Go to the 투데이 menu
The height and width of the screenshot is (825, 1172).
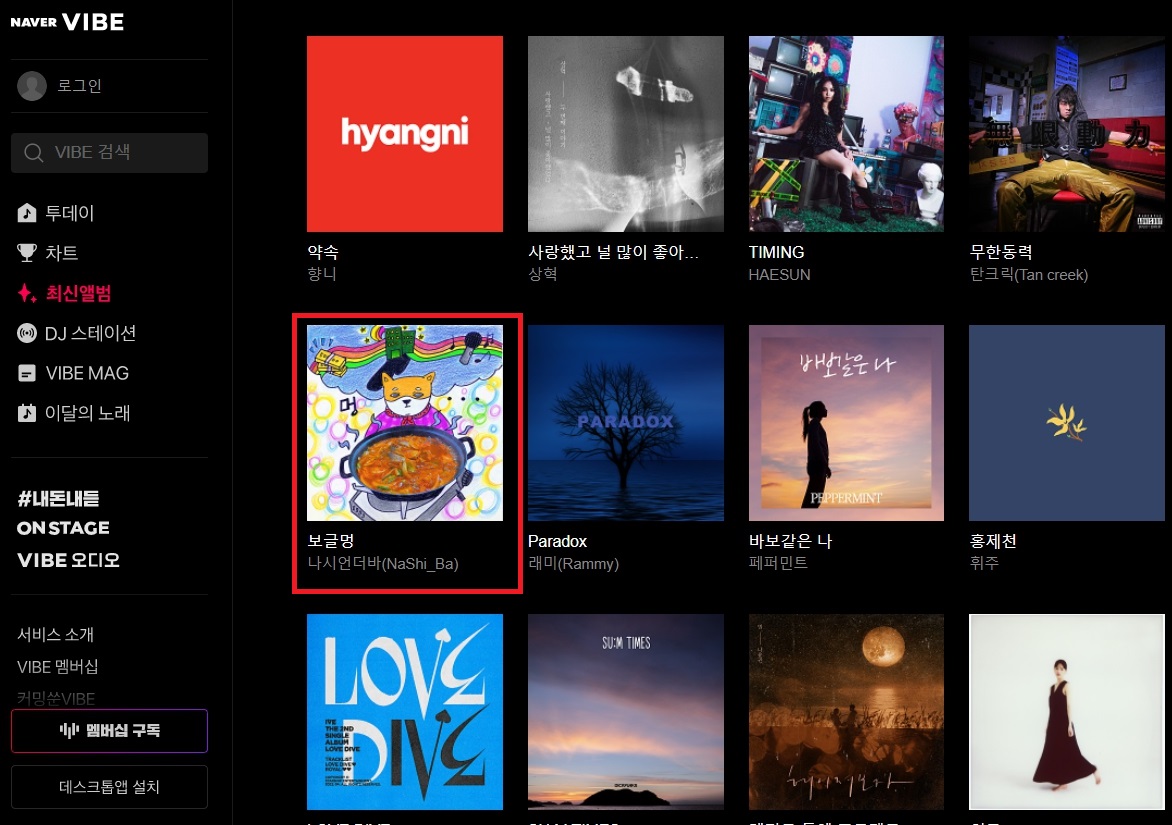(x=70, y=213)
